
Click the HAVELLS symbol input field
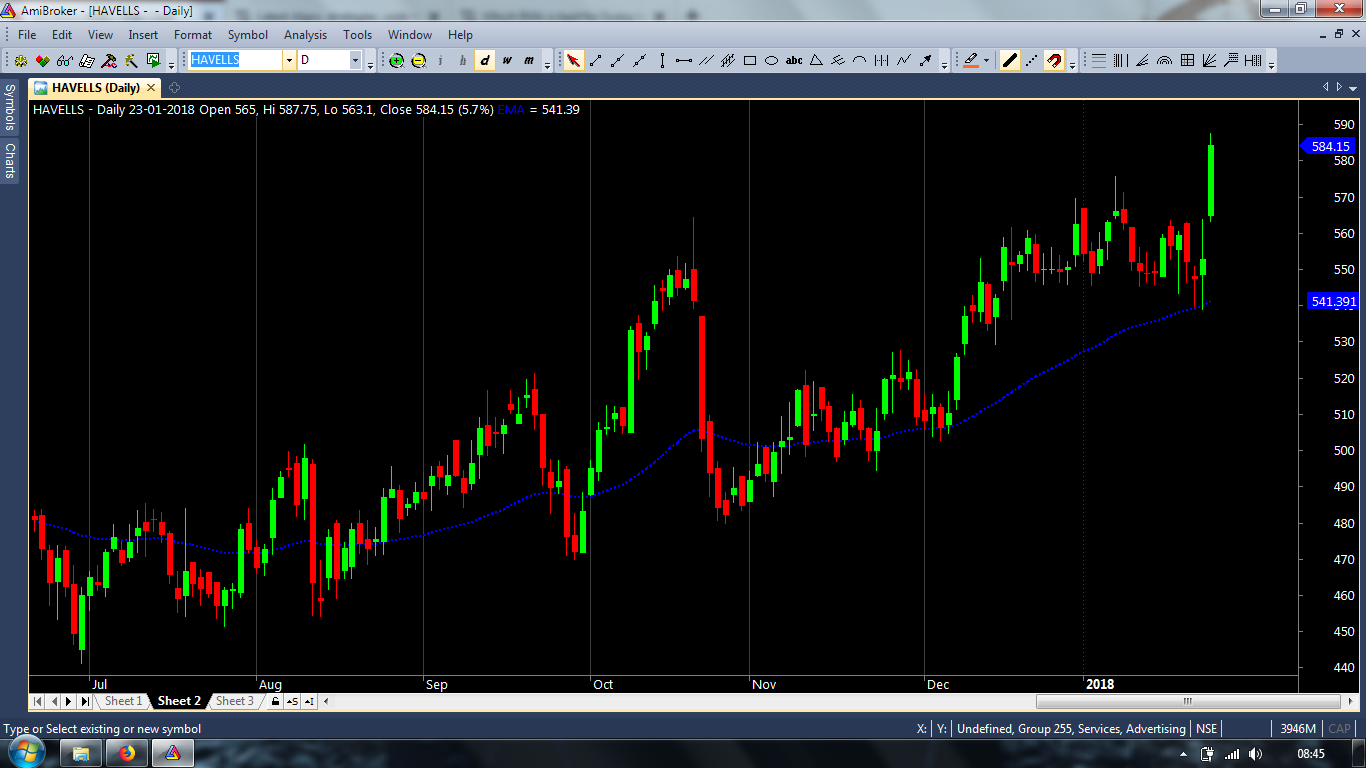coord(236,60)
